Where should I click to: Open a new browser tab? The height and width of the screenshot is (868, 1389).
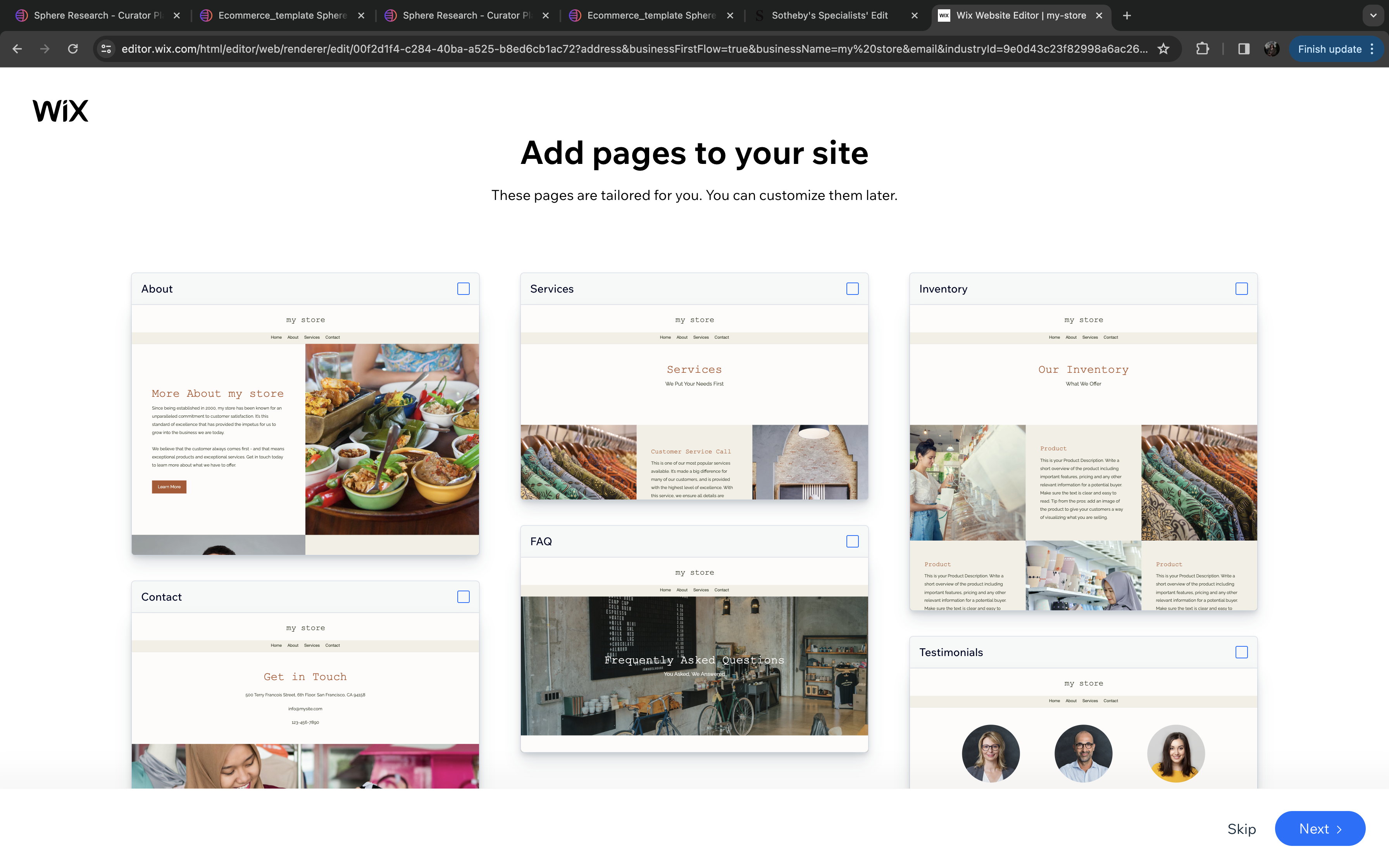click(x=1127, y=15)
